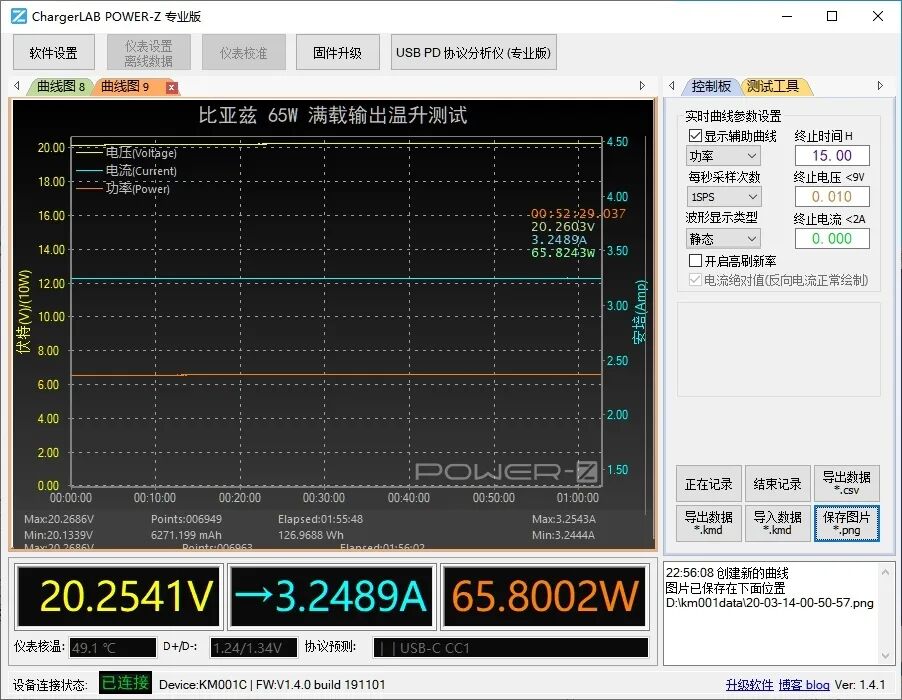
Task: Click the 终止时间 field showing 15.00
Action: coord(832,155)
